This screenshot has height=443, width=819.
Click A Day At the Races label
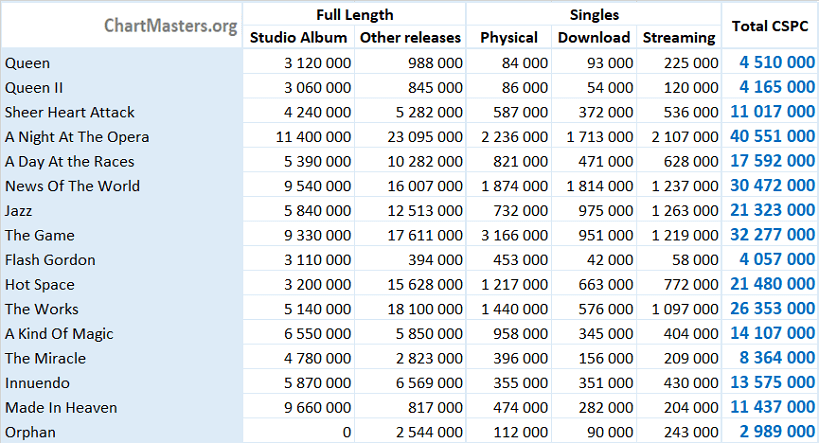(69, 161)
